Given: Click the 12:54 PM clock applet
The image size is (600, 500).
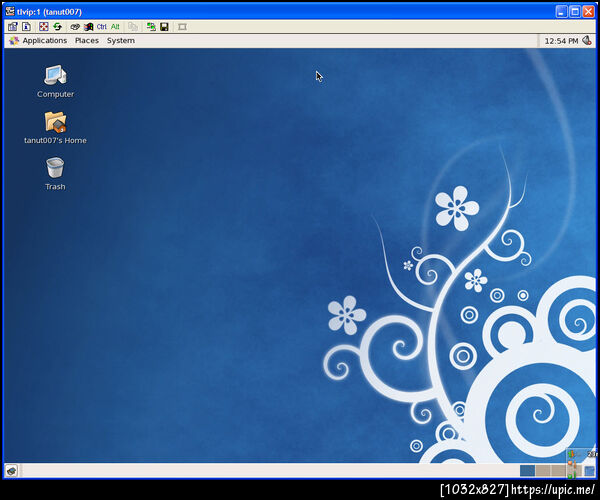Looking at the screenshot, I should click(x=561, y=41).
